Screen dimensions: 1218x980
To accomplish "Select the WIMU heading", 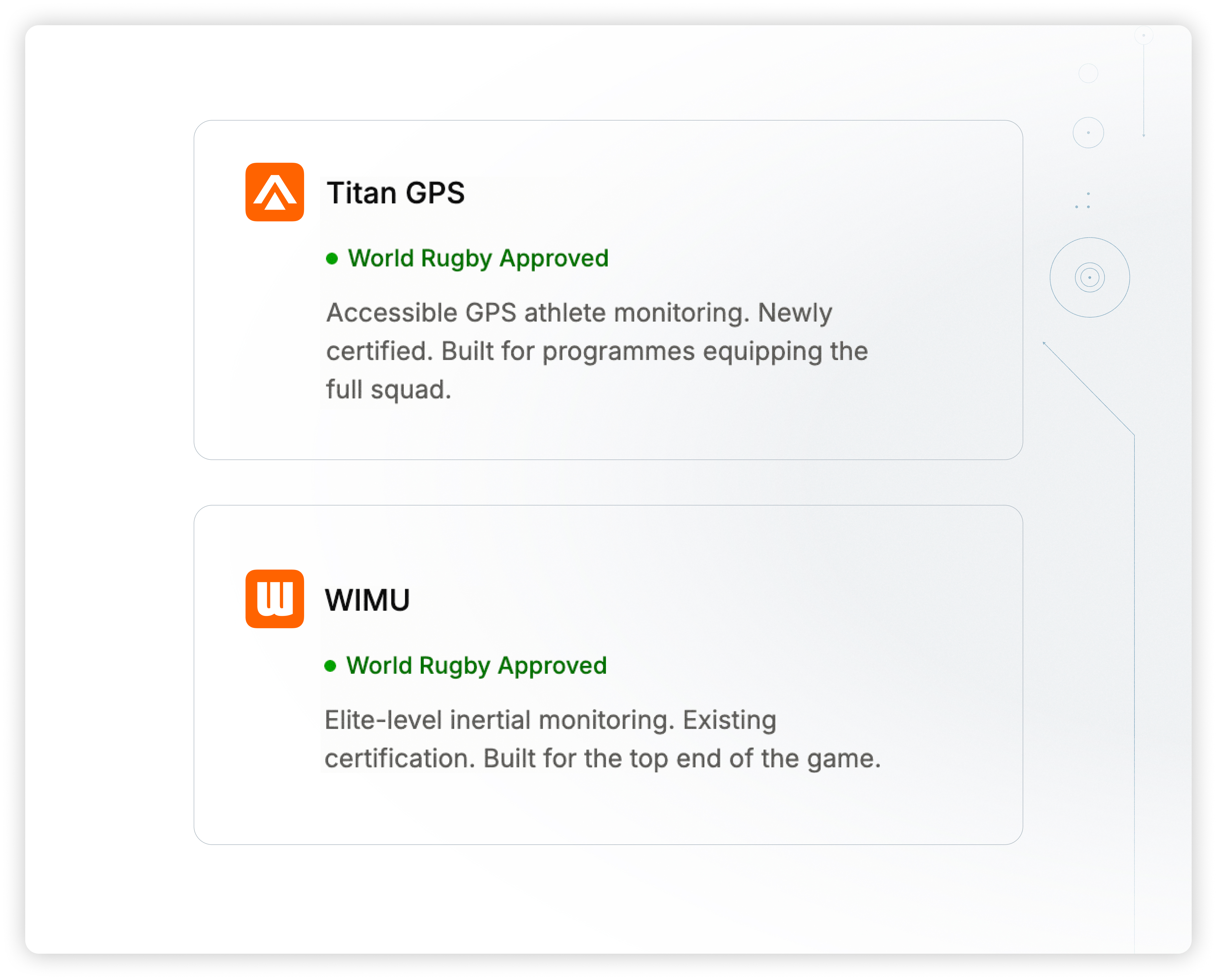I will click(367, 600).
